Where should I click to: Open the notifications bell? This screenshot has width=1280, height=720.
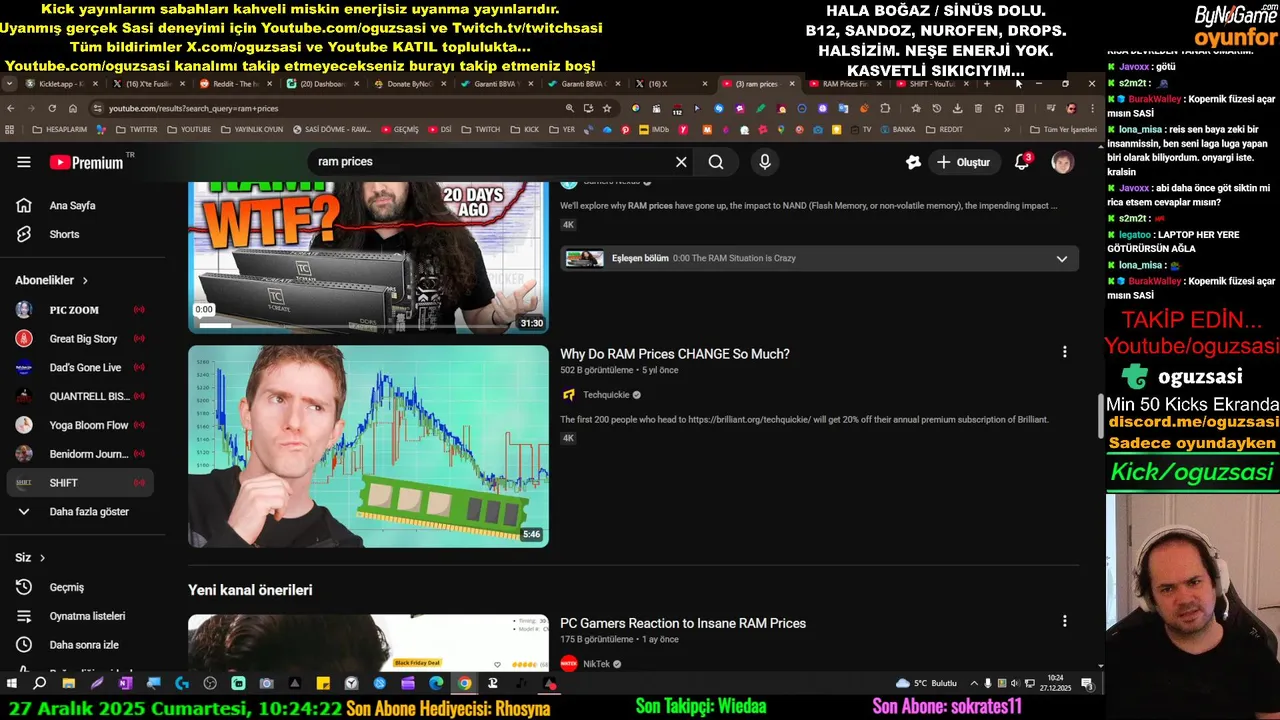tap(1022, 161)
